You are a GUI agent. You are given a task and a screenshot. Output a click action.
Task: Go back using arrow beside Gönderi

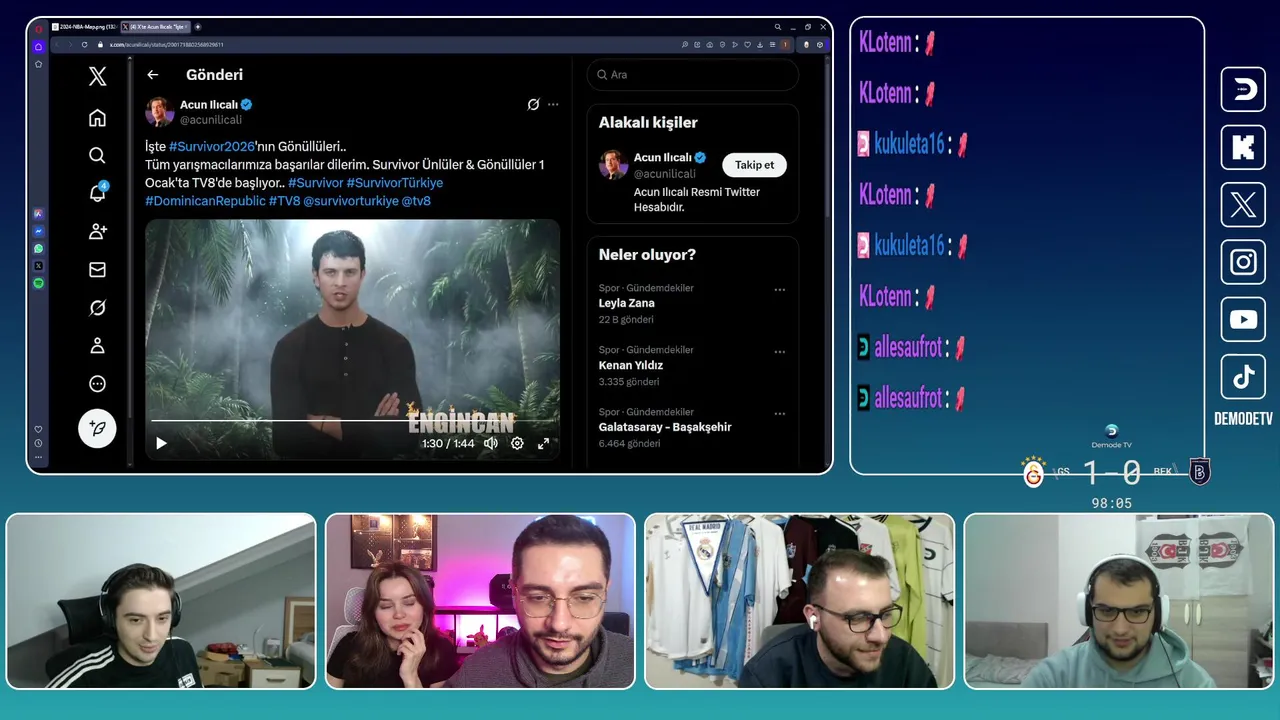153,75
